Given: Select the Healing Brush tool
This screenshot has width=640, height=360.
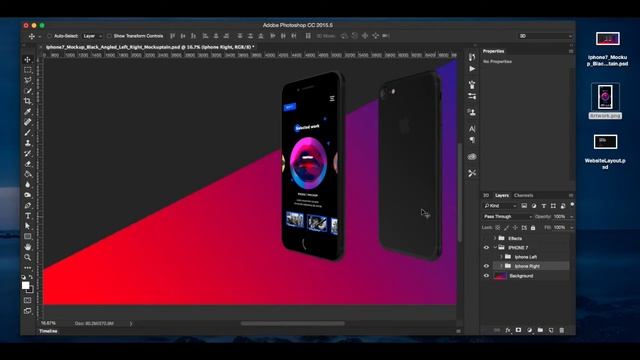Looking at the screenshot, I should pyautogui.click(x=28, y=122).
